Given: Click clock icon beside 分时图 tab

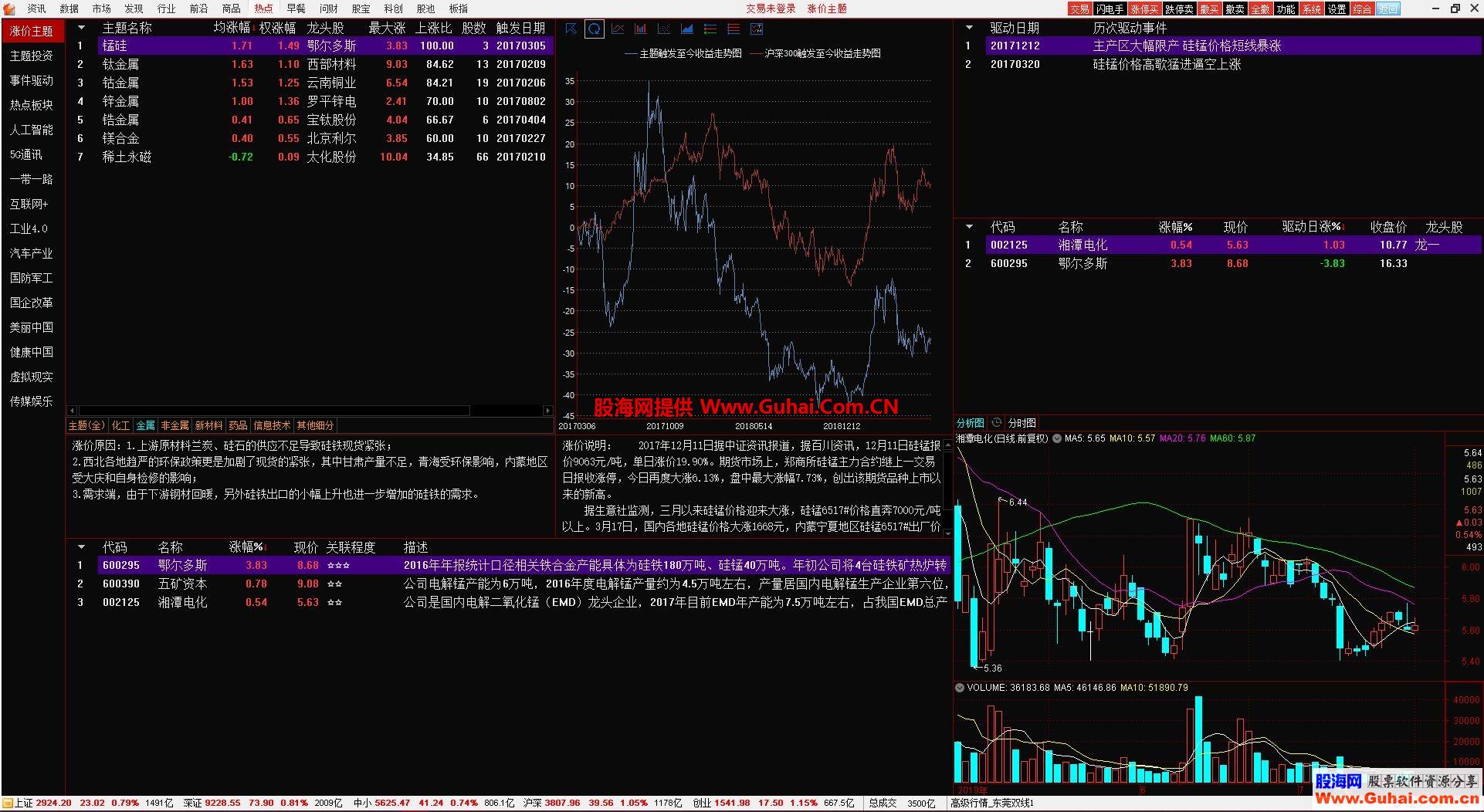Looking at the screenshot, I should coord(996,422).
